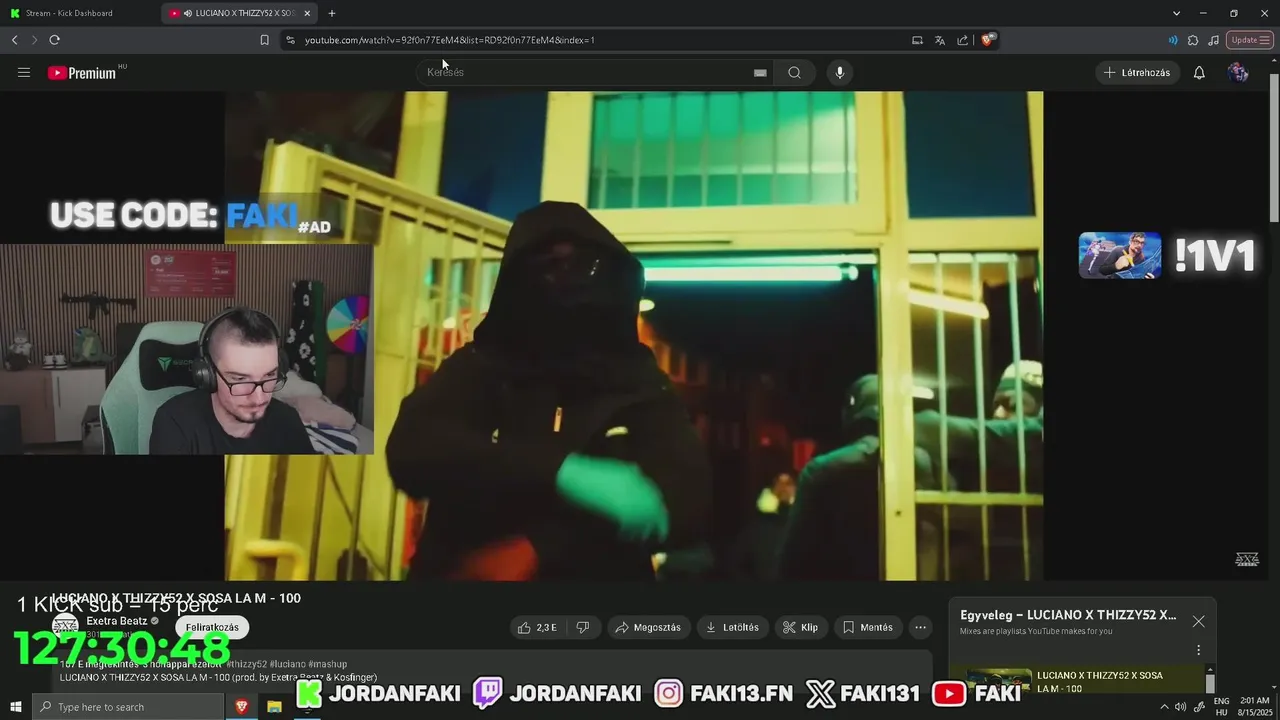Open the taskbar volume icon
Viewport: 1280px width, 720px height.
1180,707
